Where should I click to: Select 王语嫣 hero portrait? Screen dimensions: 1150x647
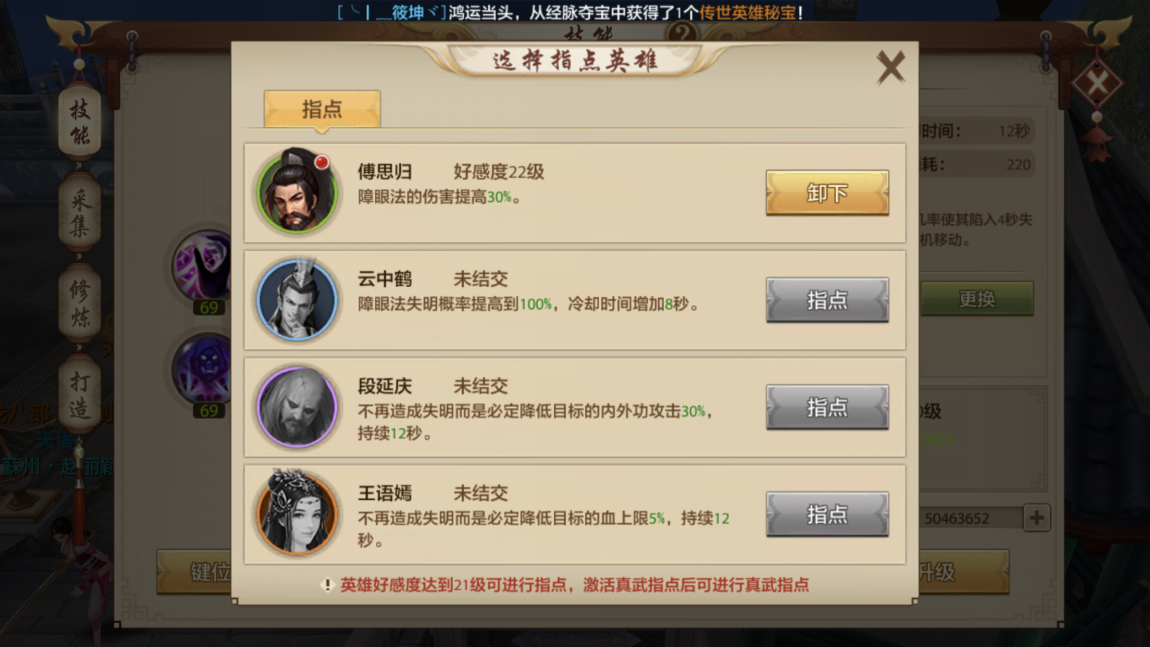(297, 513)
